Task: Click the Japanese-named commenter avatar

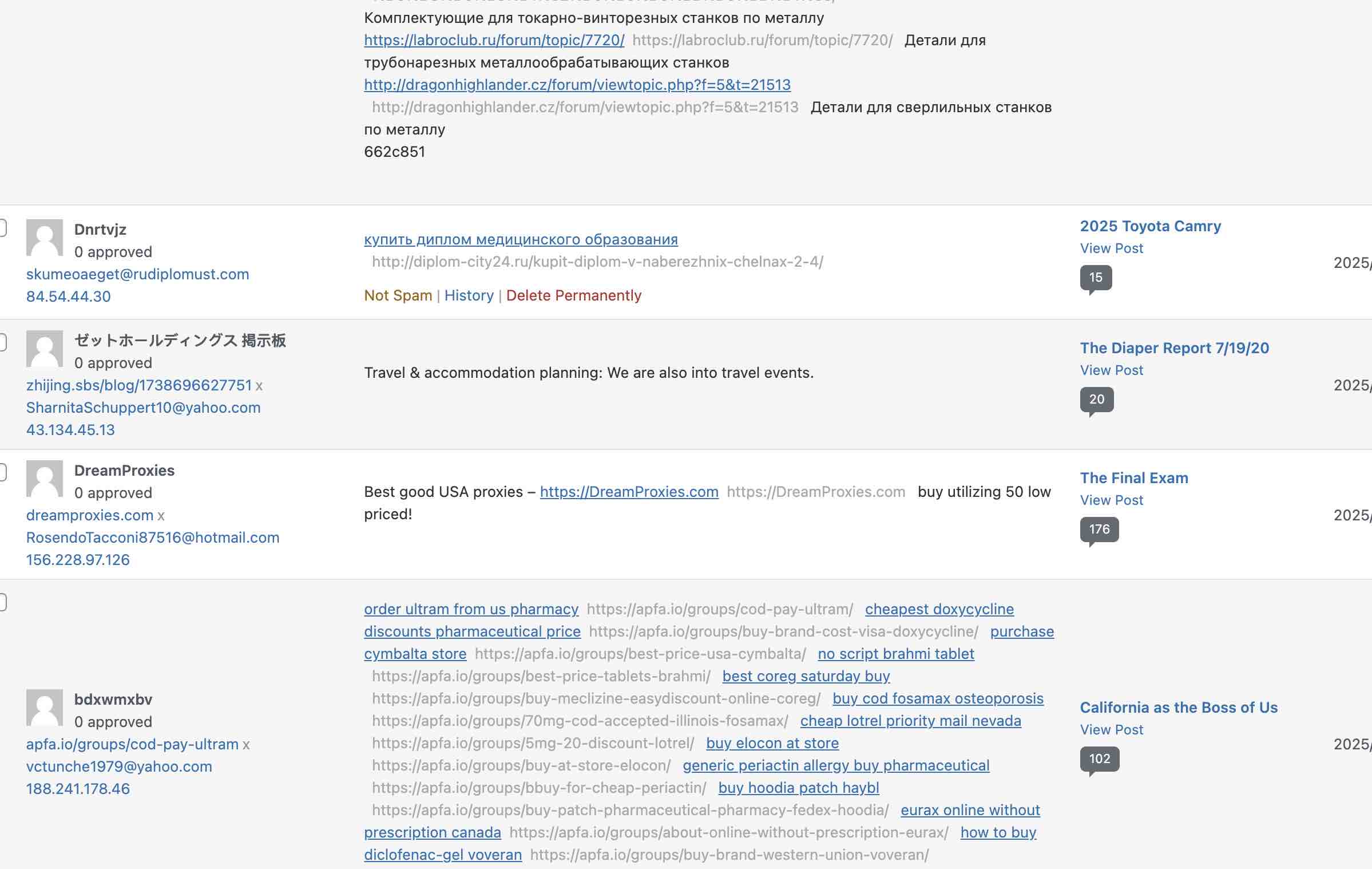Action: coord(45,349)
